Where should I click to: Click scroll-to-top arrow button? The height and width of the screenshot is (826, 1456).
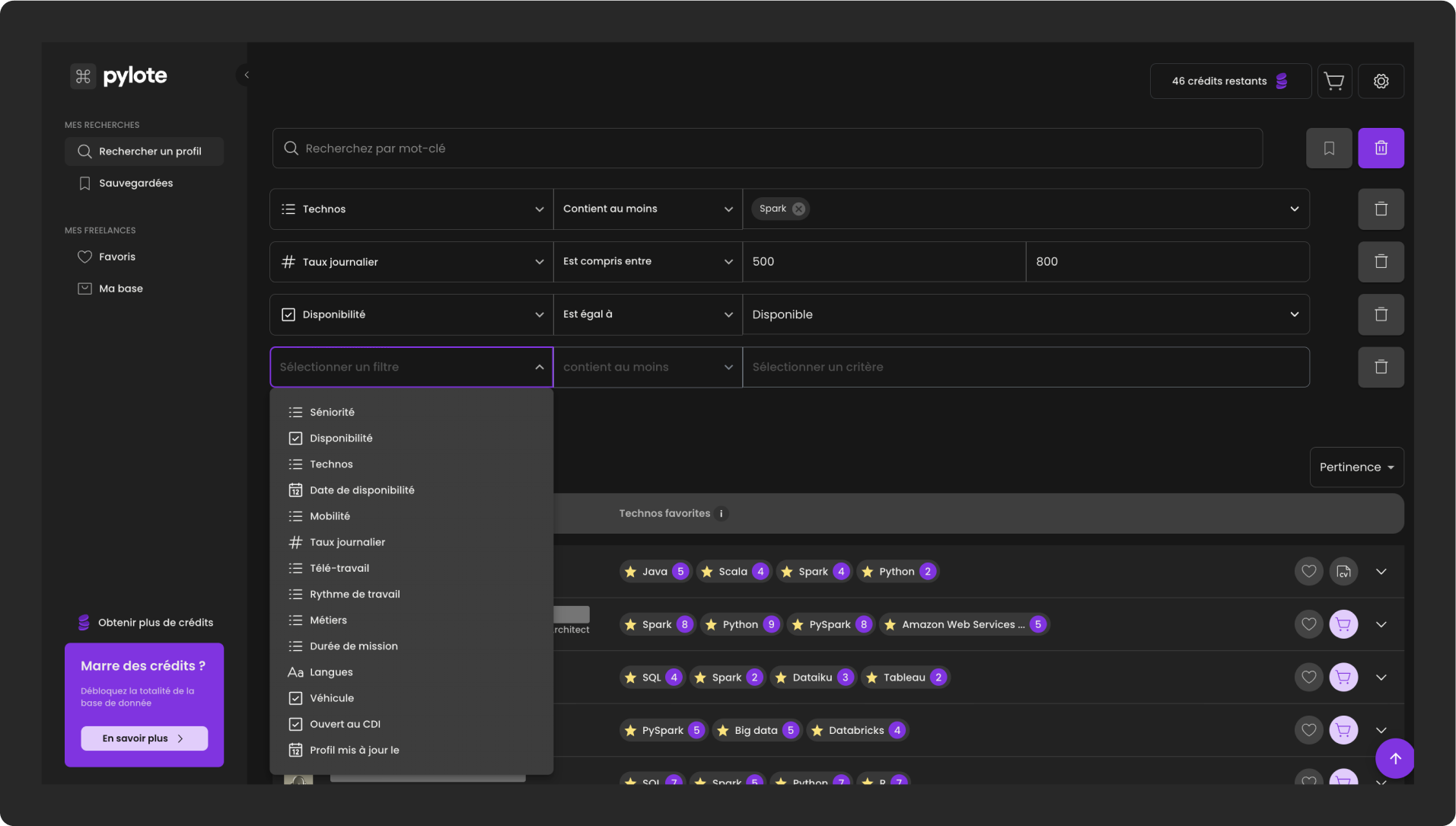[1395, 758]
